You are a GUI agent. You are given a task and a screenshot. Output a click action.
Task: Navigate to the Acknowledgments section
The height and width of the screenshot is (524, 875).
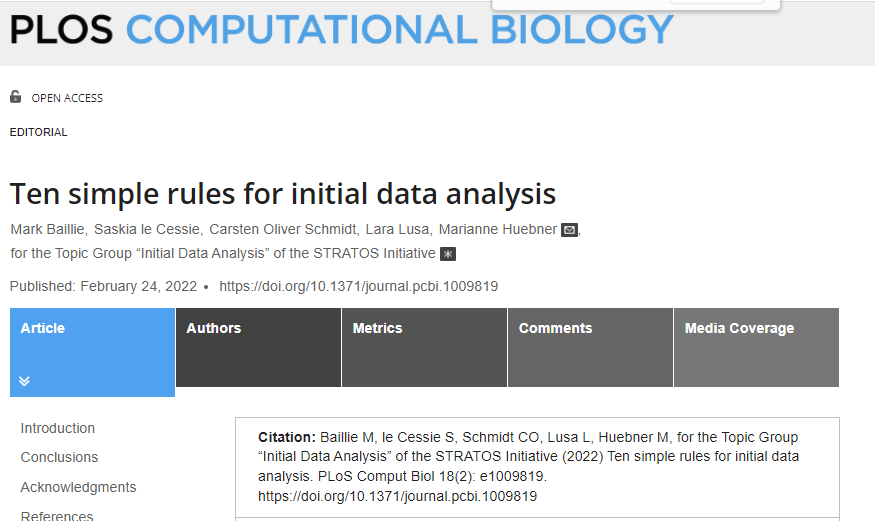[79, 487]
